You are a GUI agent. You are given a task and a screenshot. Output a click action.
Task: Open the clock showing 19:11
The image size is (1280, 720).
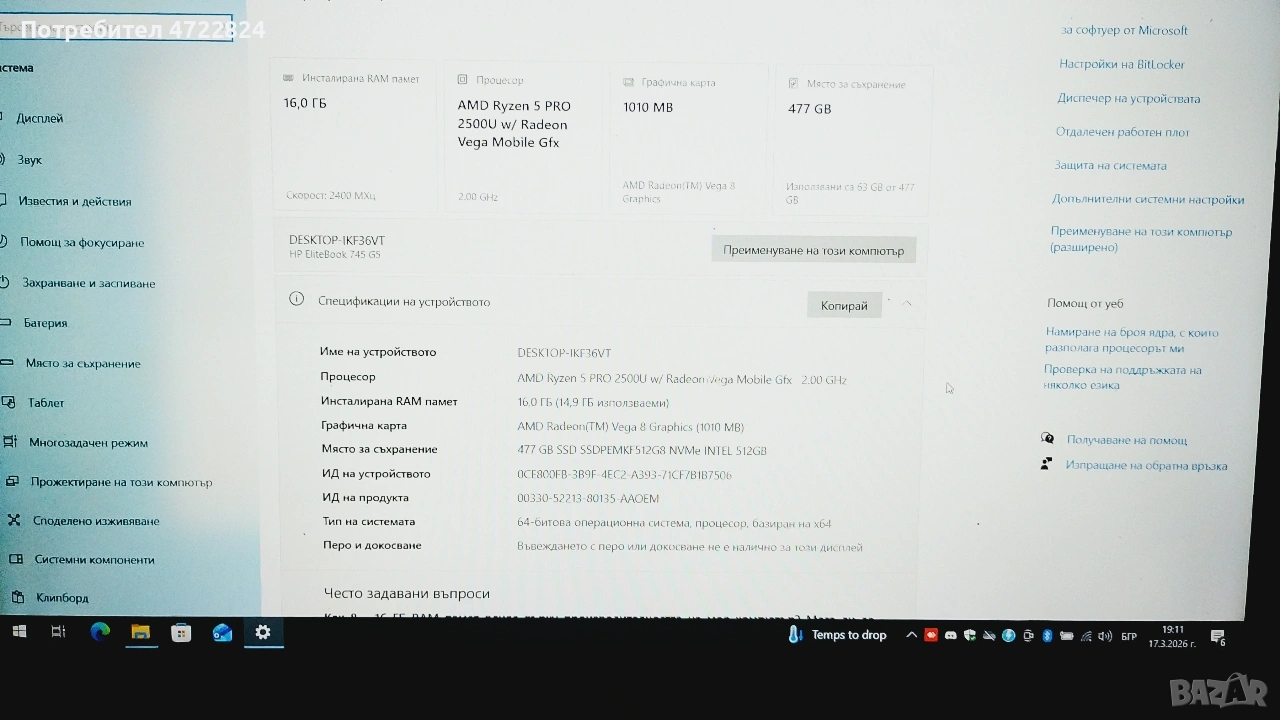[x=1172, y=637]
